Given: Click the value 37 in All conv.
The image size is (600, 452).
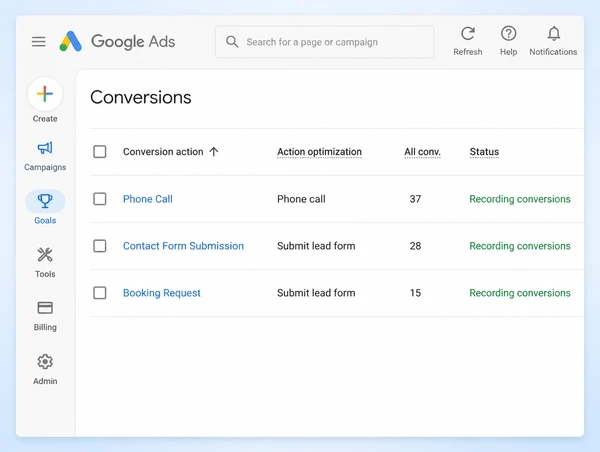Looking at the screenshot, I should (x=415, y=199).
